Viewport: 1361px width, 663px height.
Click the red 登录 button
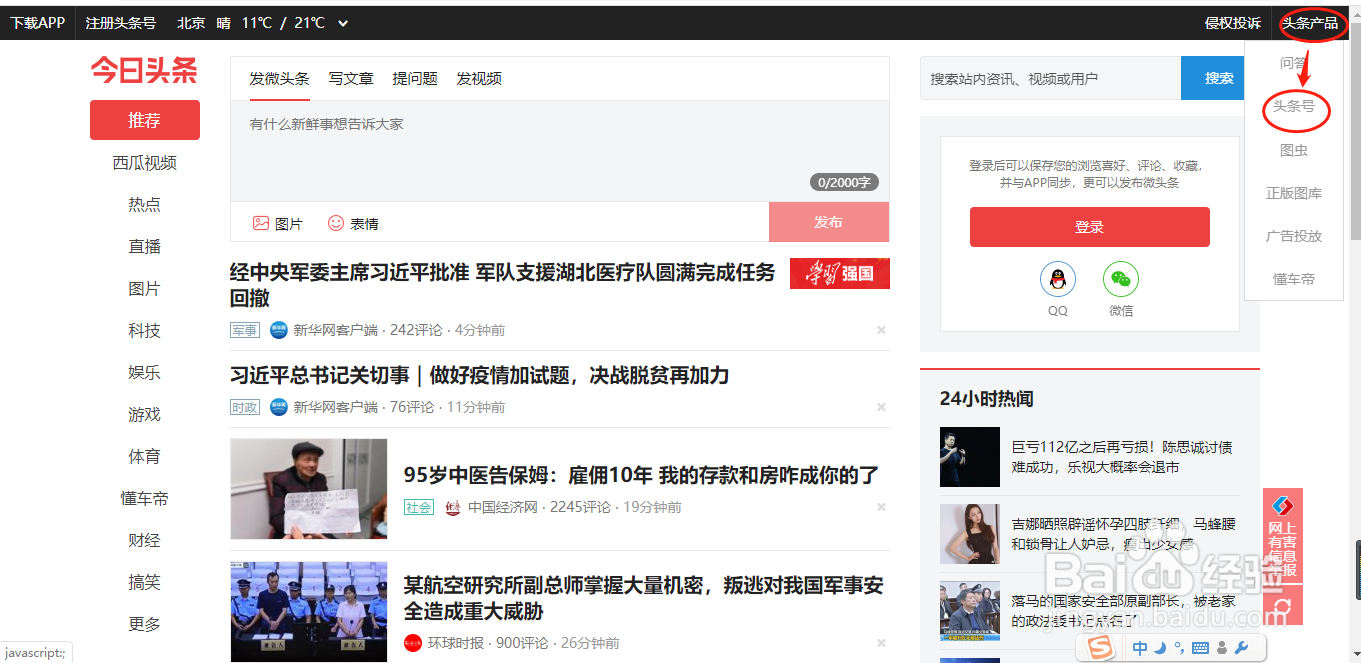point(1090,227)
